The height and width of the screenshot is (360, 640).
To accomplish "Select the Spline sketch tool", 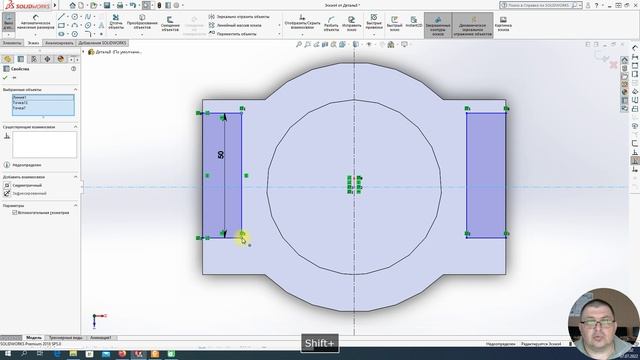I will pyautogui.click(x=88, y=17).
